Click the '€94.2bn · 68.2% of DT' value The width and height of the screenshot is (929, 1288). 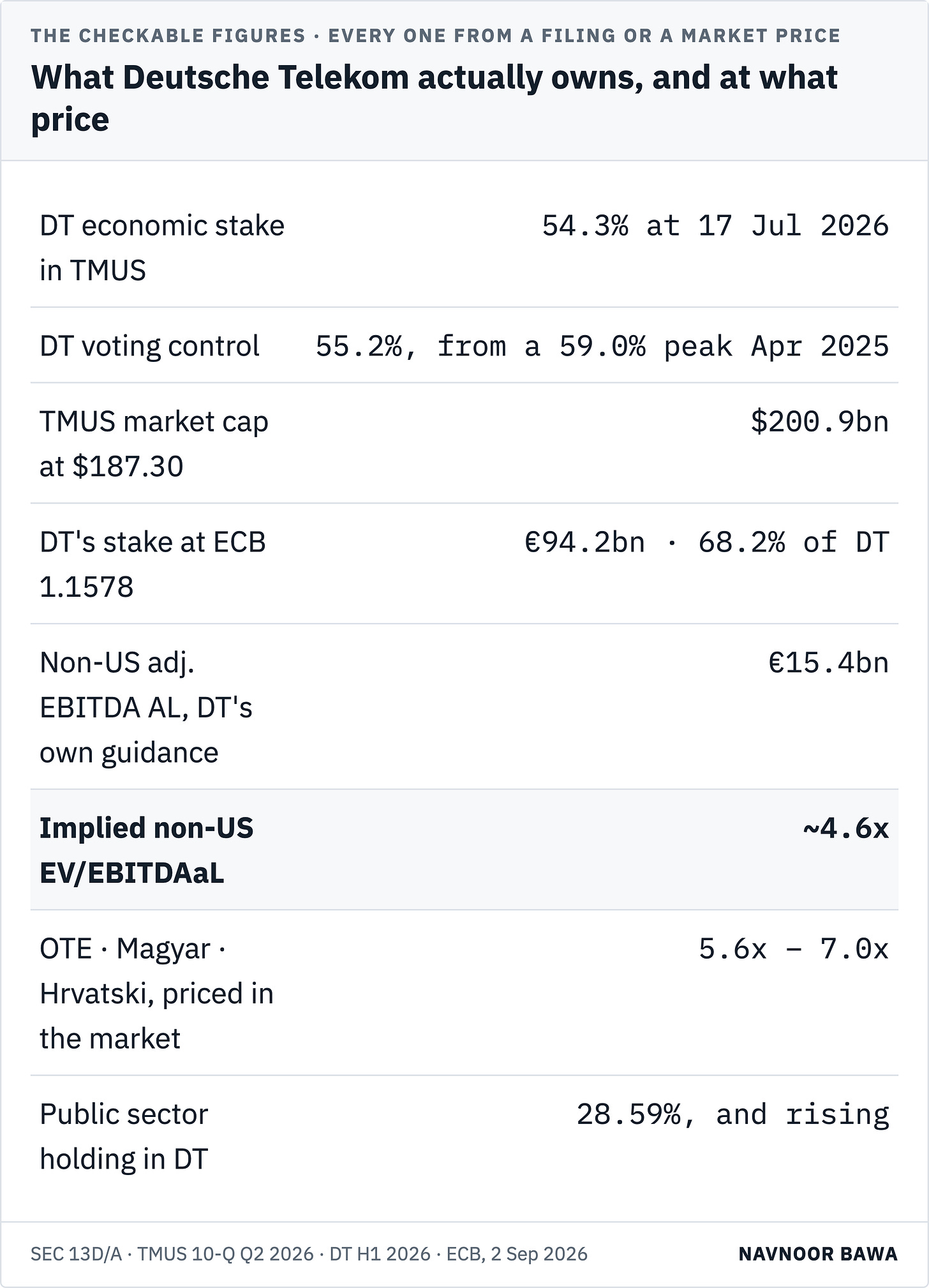coord(707,543)
